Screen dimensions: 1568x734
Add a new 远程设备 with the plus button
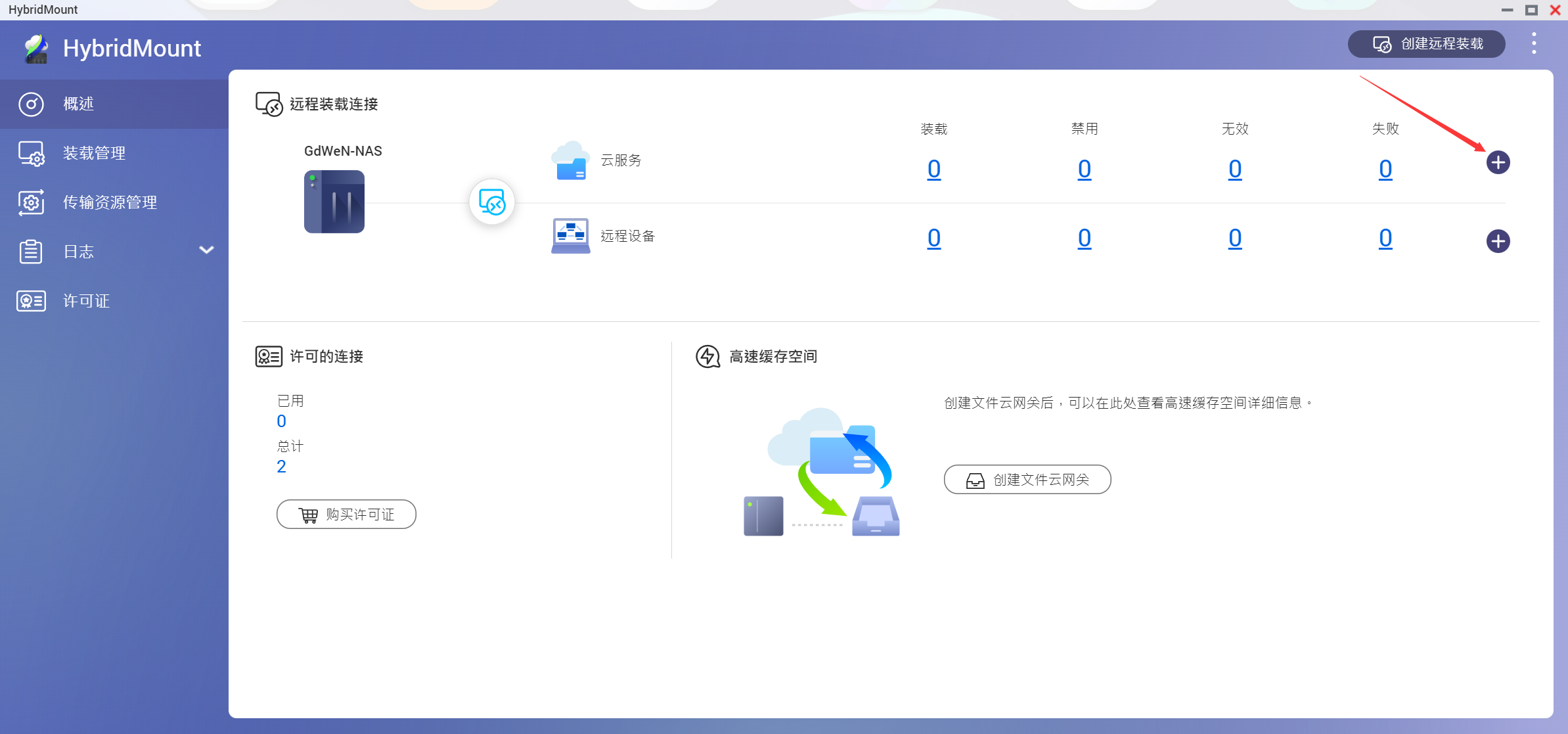1498,241
